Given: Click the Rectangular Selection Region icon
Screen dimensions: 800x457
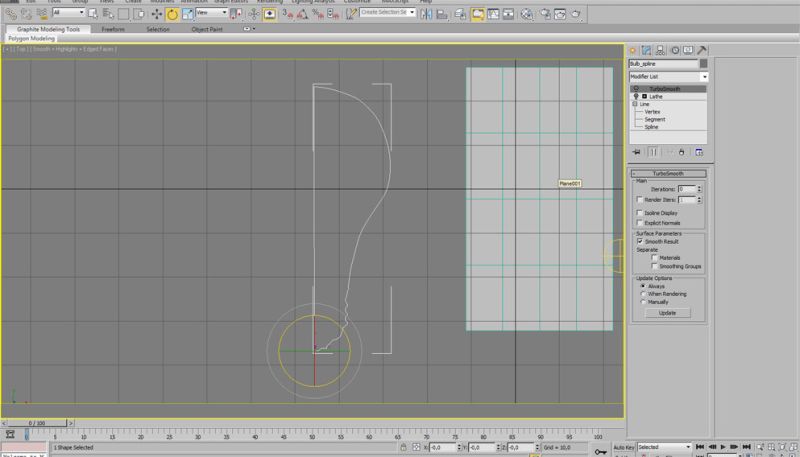Looking at the screenshot, I should click(123, 14).
